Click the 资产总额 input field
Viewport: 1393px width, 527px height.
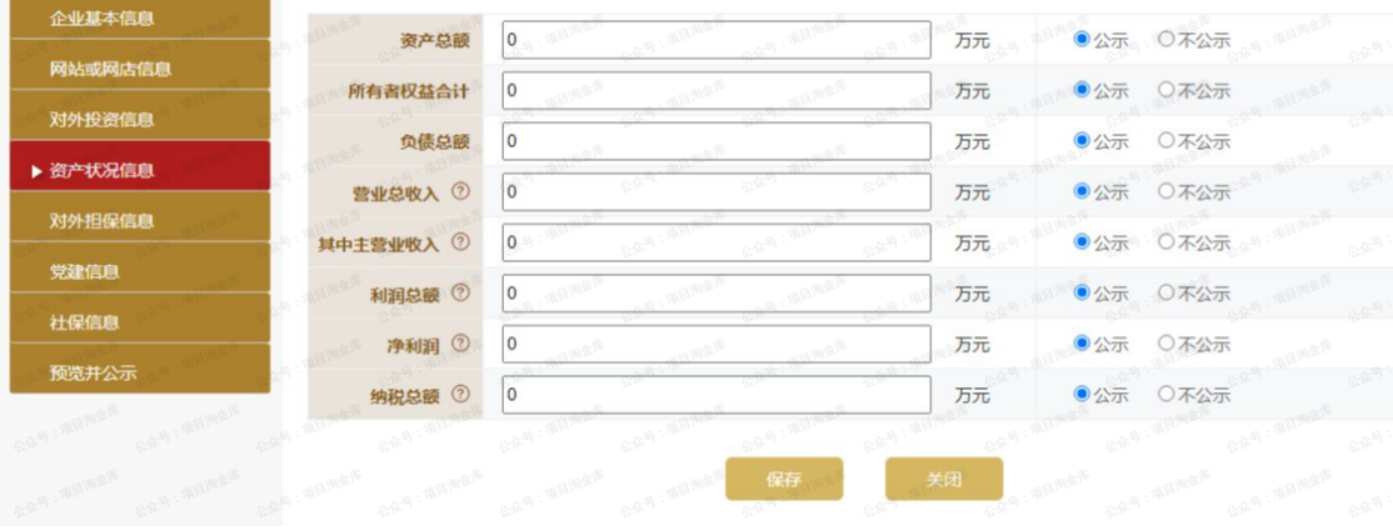[x=716, y=40]
